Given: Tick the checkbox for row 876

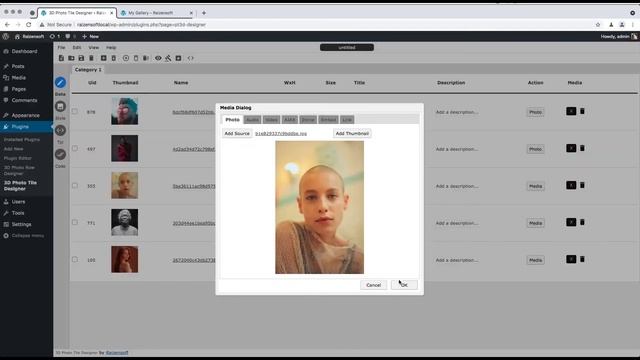Looking at the screenshot, I should 75,111.
